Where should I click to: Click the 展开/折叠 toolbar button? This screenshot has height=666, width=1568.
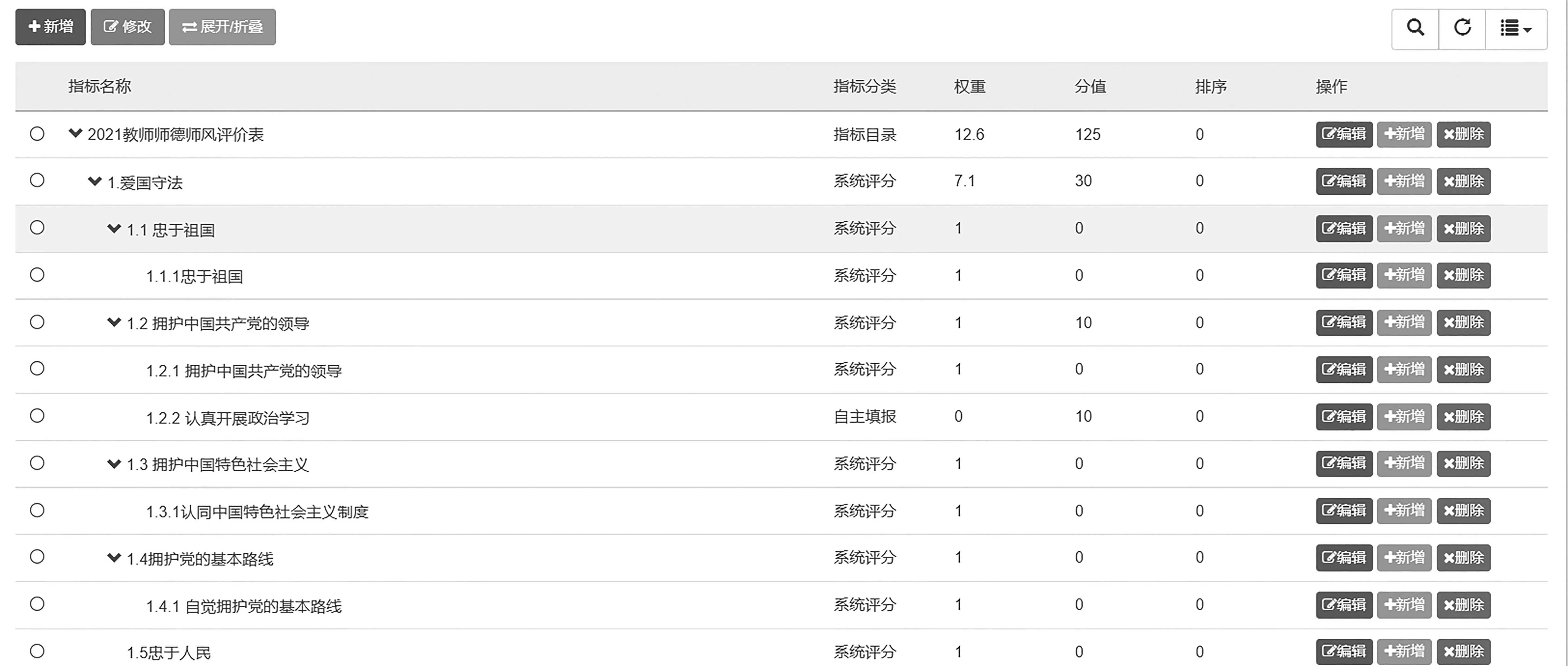[222, 27]
